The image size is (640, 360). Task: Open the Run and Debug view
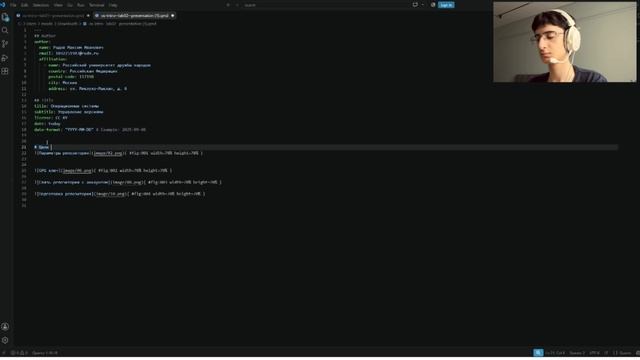tap(5, 58)
